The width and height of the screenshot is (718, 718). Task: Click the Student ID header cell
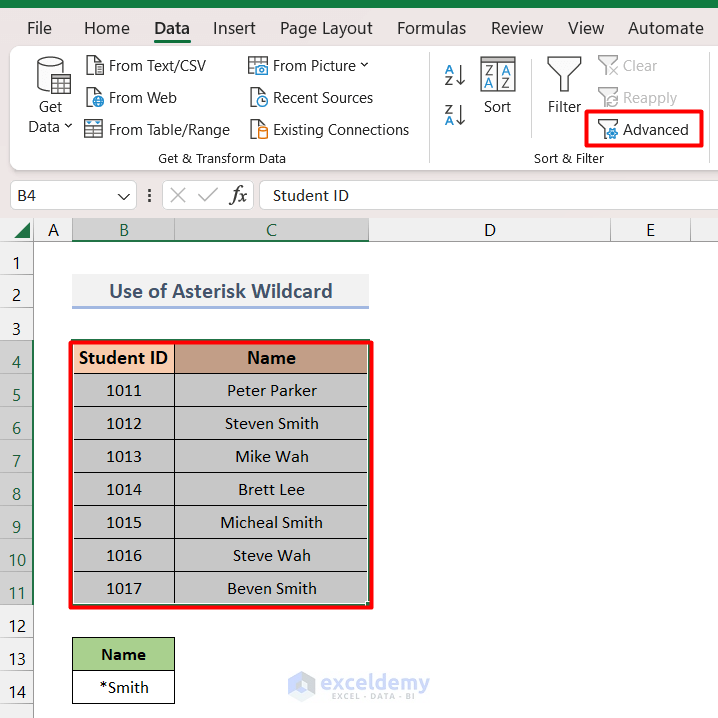tap(124, 358)
